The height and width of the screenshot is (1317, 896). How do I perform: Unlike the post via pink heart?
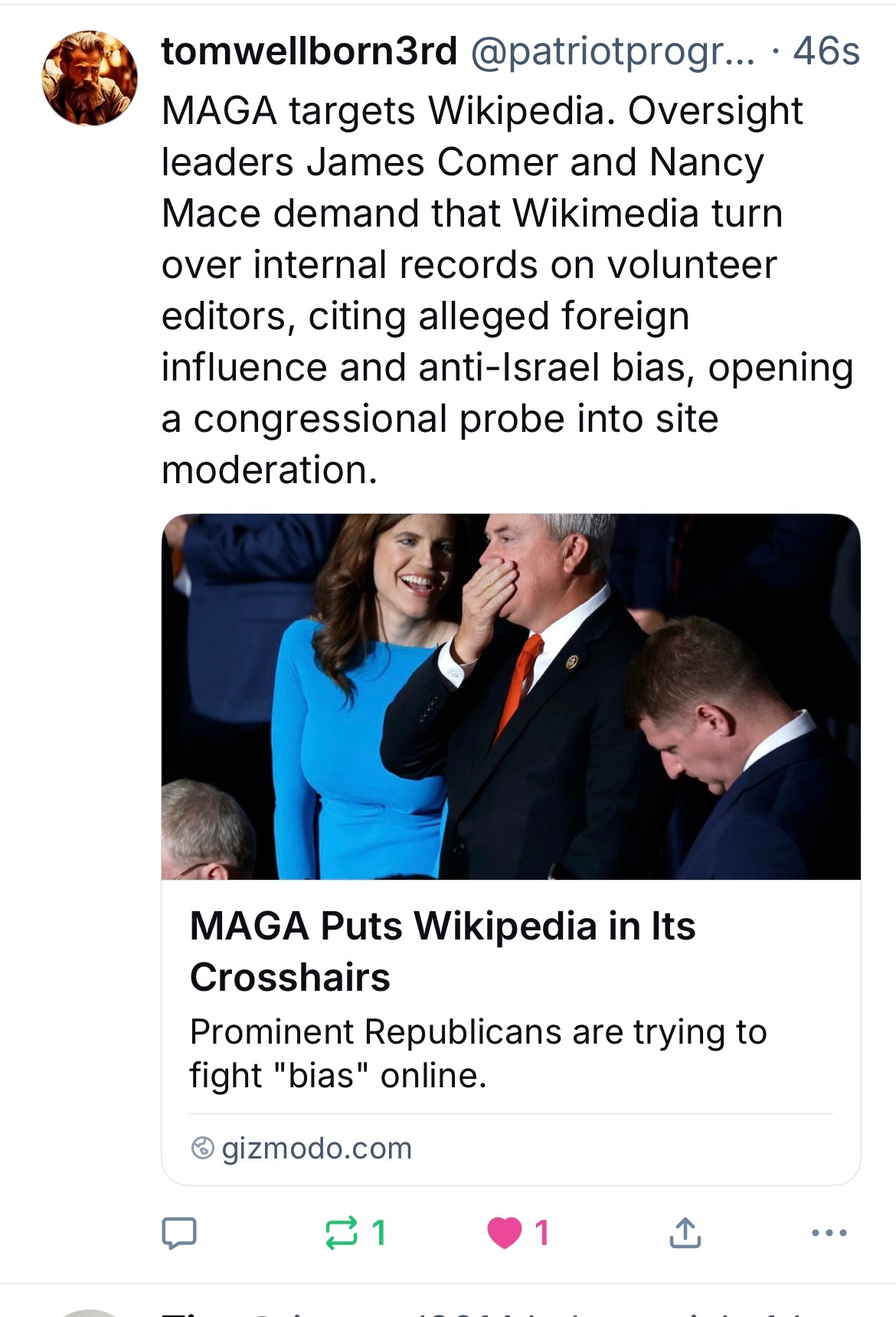coord(504,1233)
